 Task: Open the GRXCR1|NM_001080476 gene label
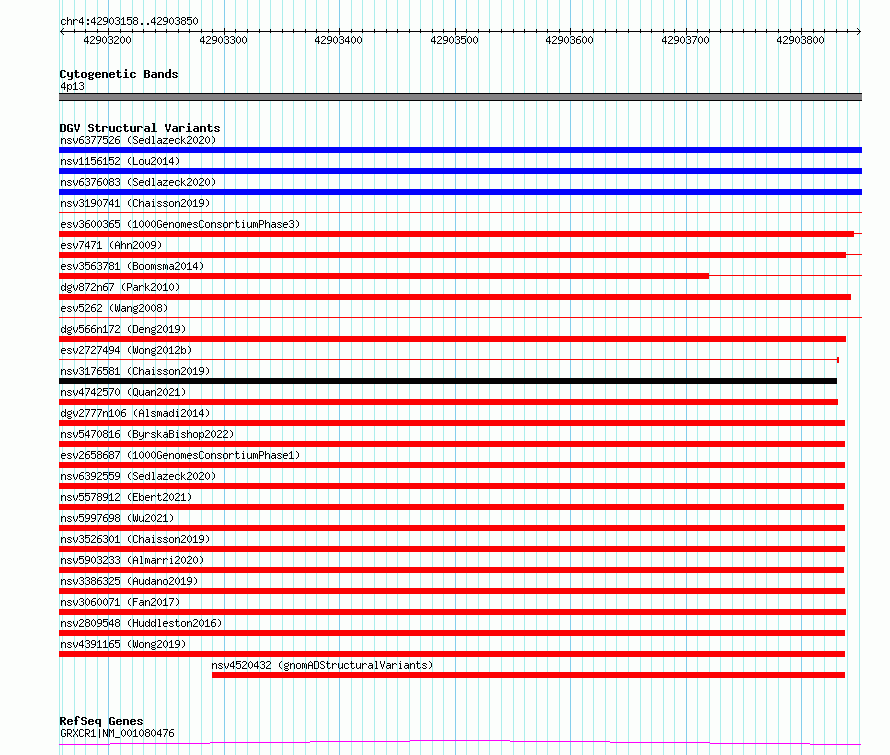117,733
